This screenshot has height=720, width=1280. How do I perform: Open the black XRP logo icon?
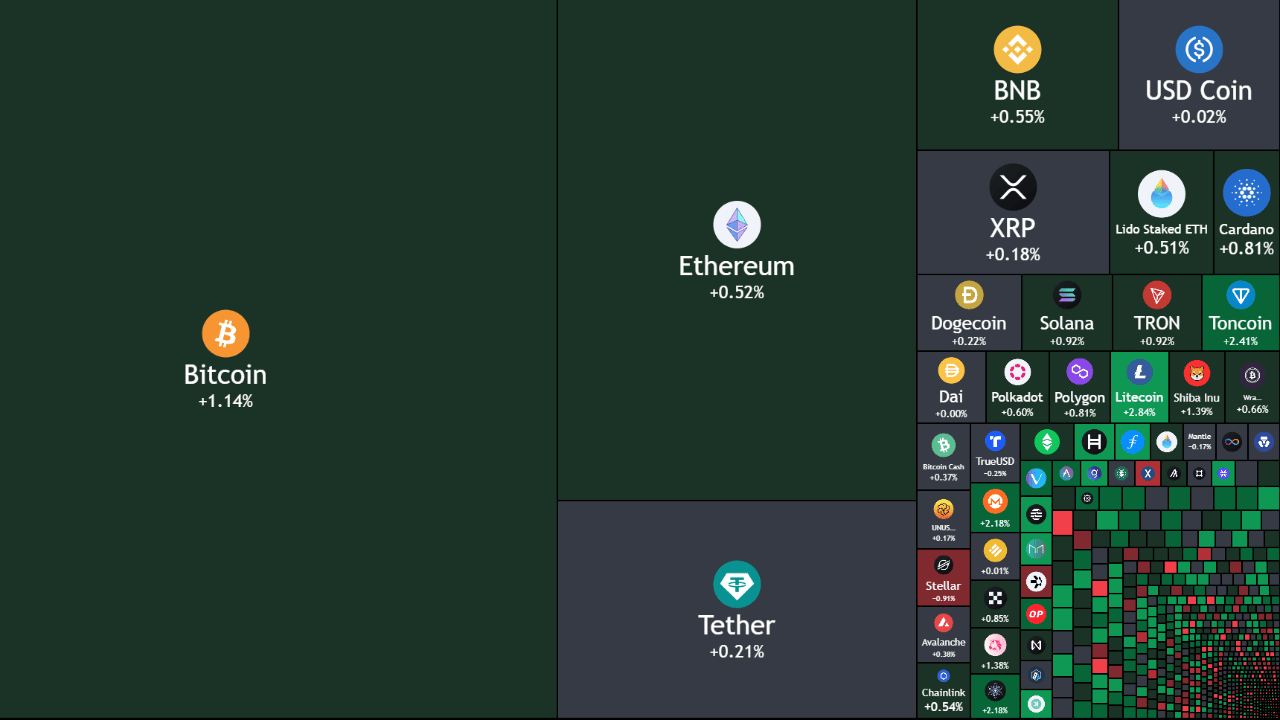[x=1013, y=187]
